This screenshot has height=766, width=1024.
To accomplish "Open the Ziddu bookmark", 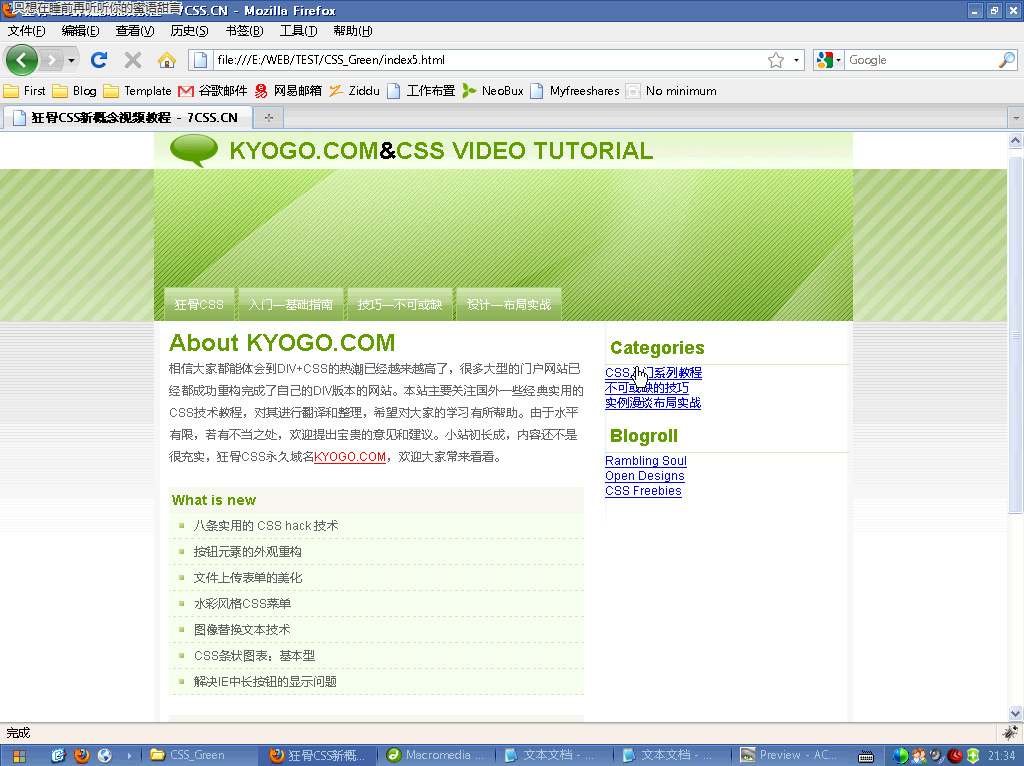I will click(x=355, y=91).
